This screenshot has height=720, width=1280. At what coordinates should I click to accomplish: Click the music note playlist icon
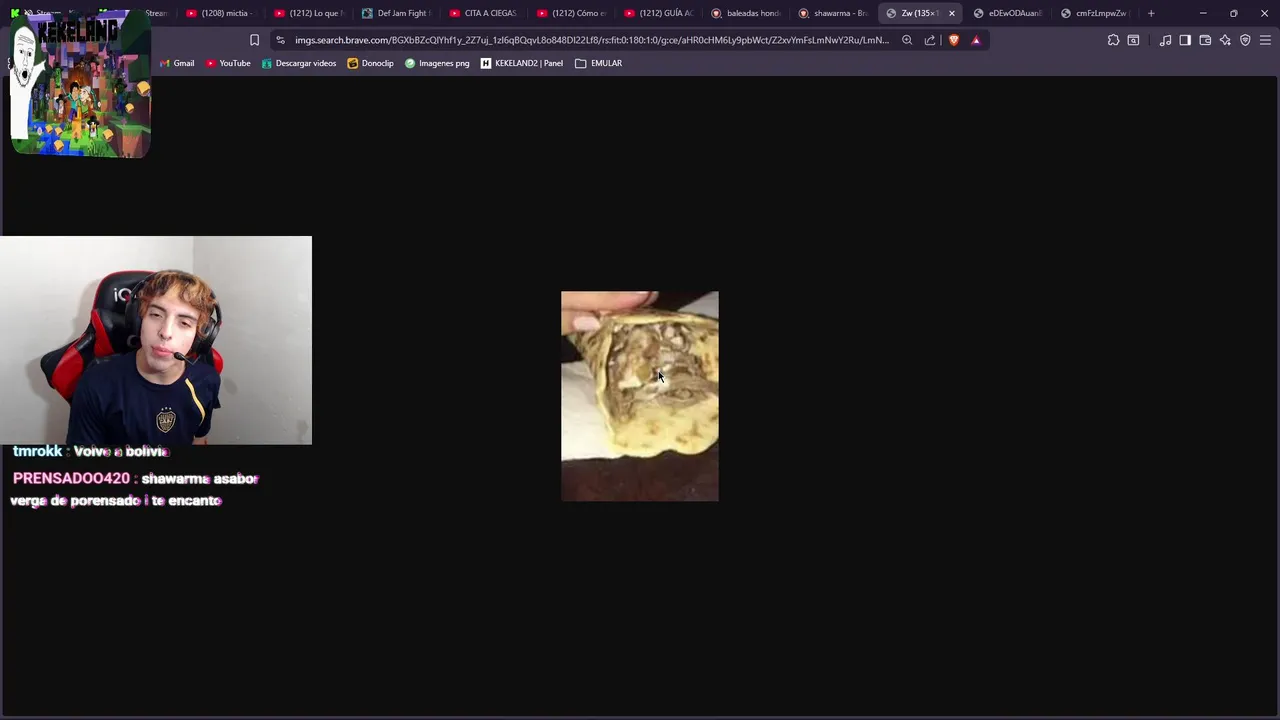tap(1165, 40)
